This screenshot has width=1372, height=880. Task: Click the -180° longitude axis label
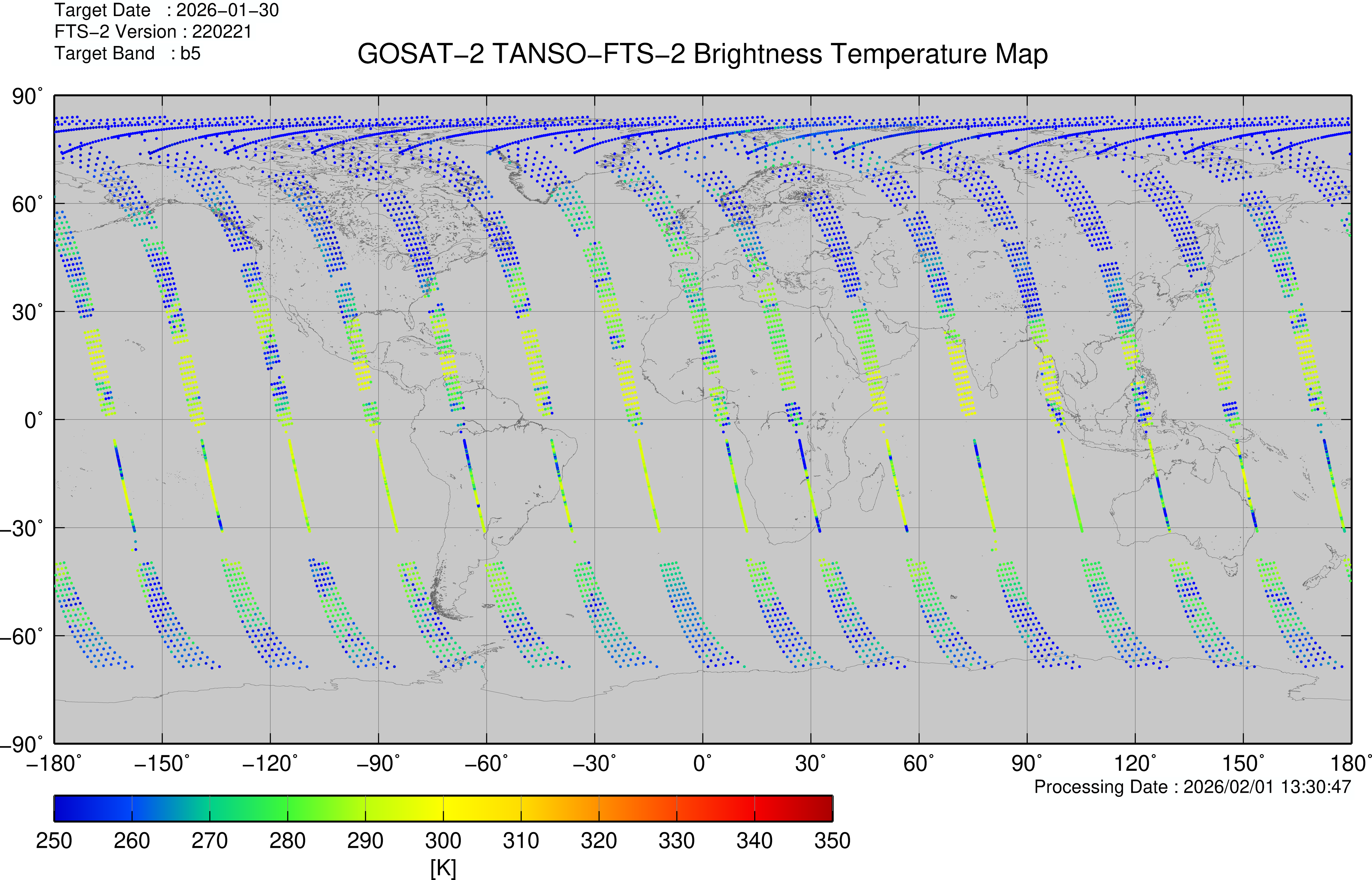point(54,763)
